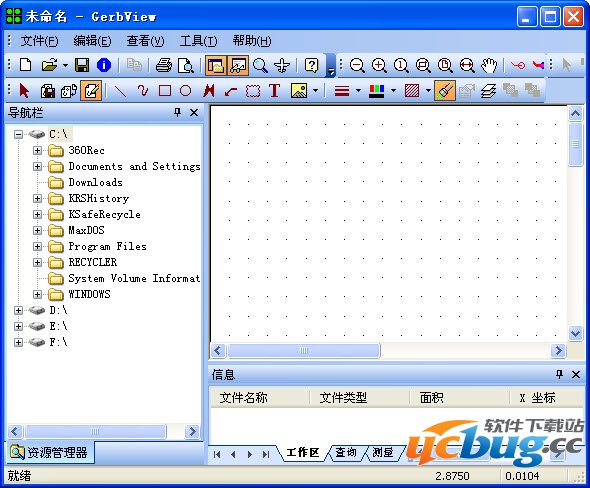Save using the floppy disk icon
This screenshot has height=488, width=590.
82,65
